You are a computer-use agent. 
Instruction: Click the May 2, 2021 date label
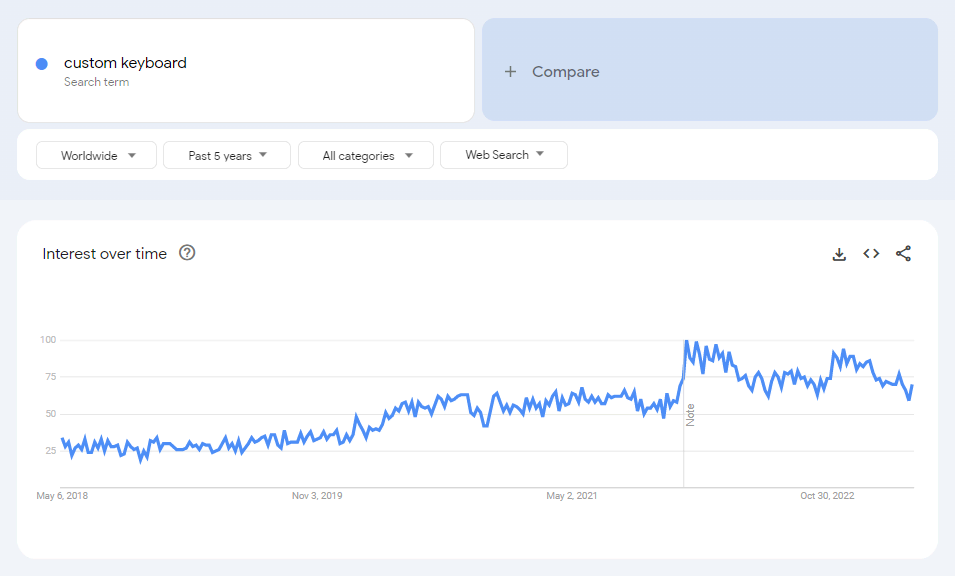pyautogui.click(x=572, y=495)
